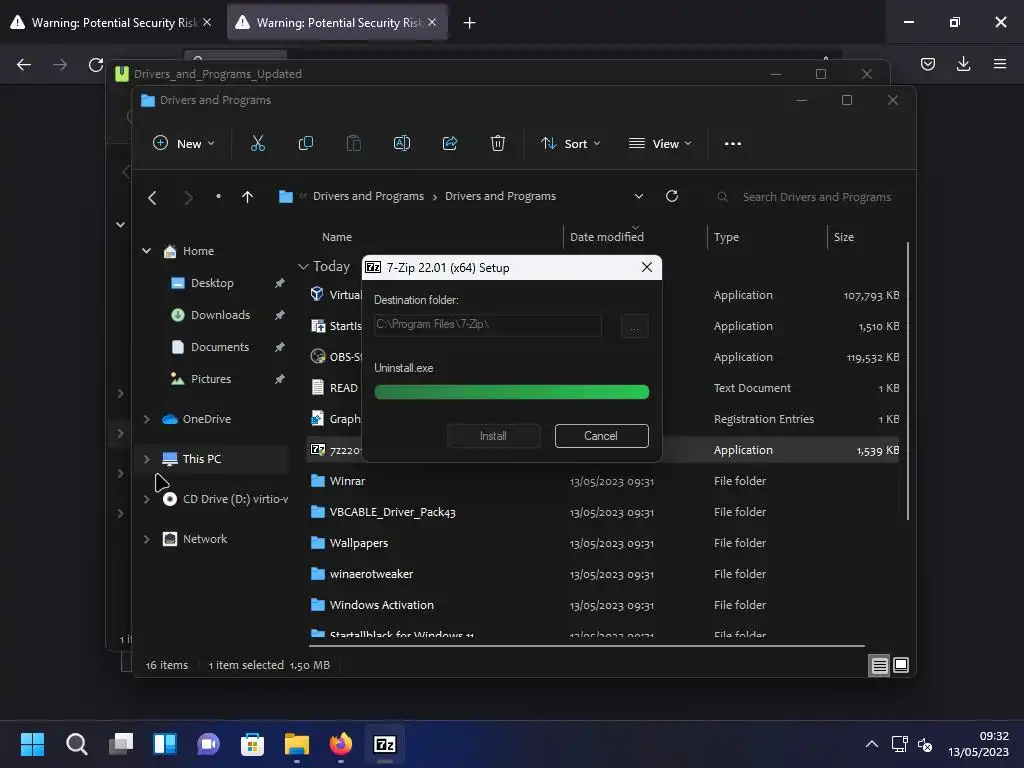The width and height of the screenshot is (1024, 768).
Task: Select Desktop in the navigation pane
Action: (x=213, y=283)
